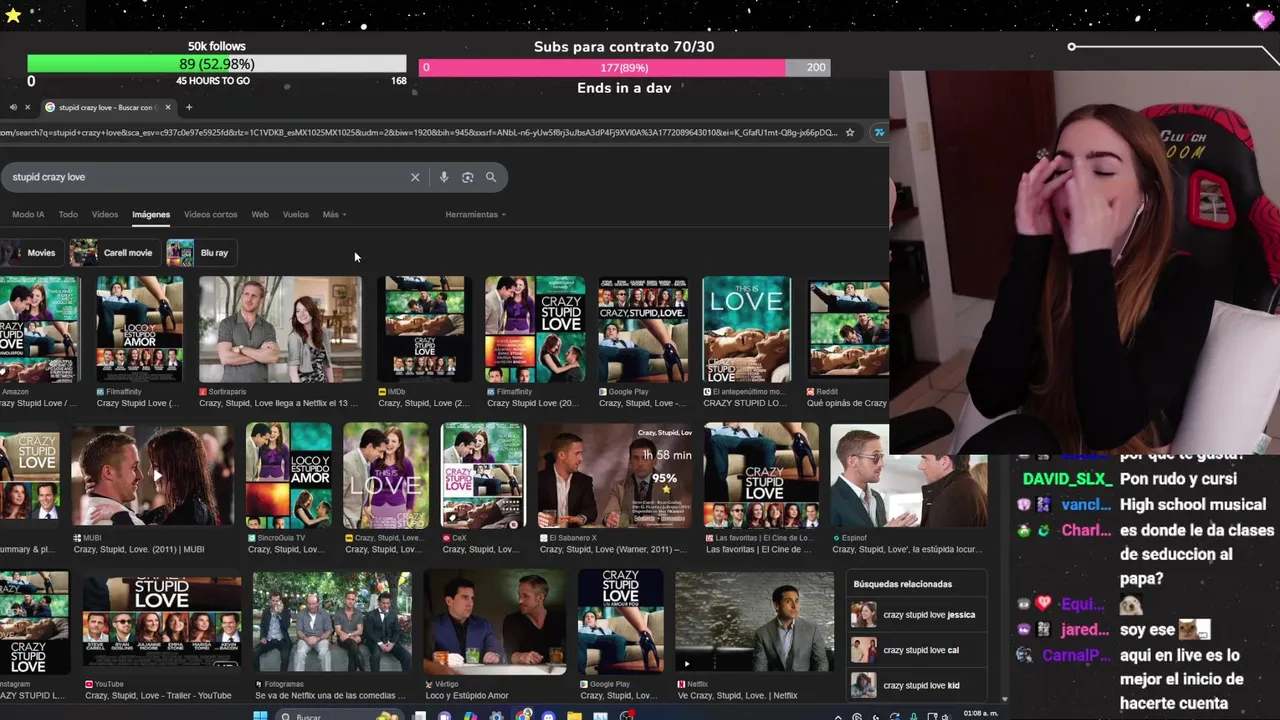Open the CeX Crazy Stupid Love thumbnail
This screenshot has height=720, width=1280.
click(x=483, y=476)
